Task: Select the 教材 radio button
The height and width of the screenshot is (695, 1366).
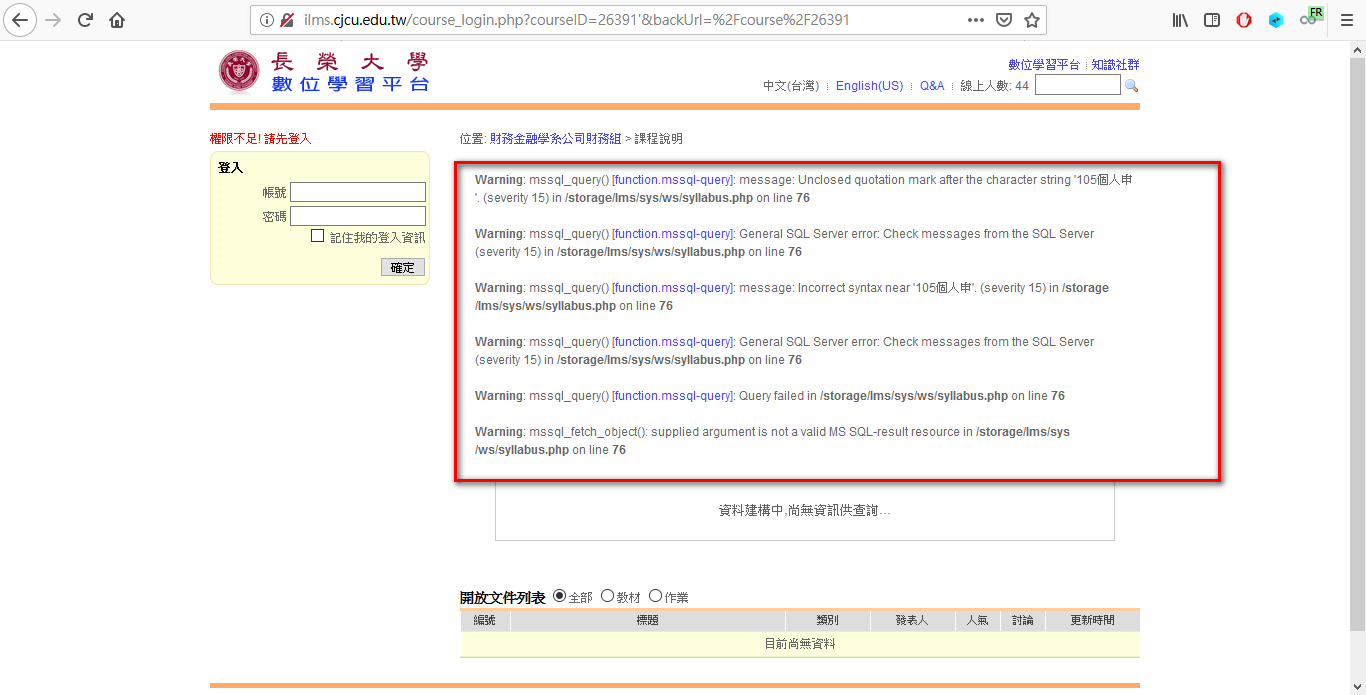Action: [607, 596]
